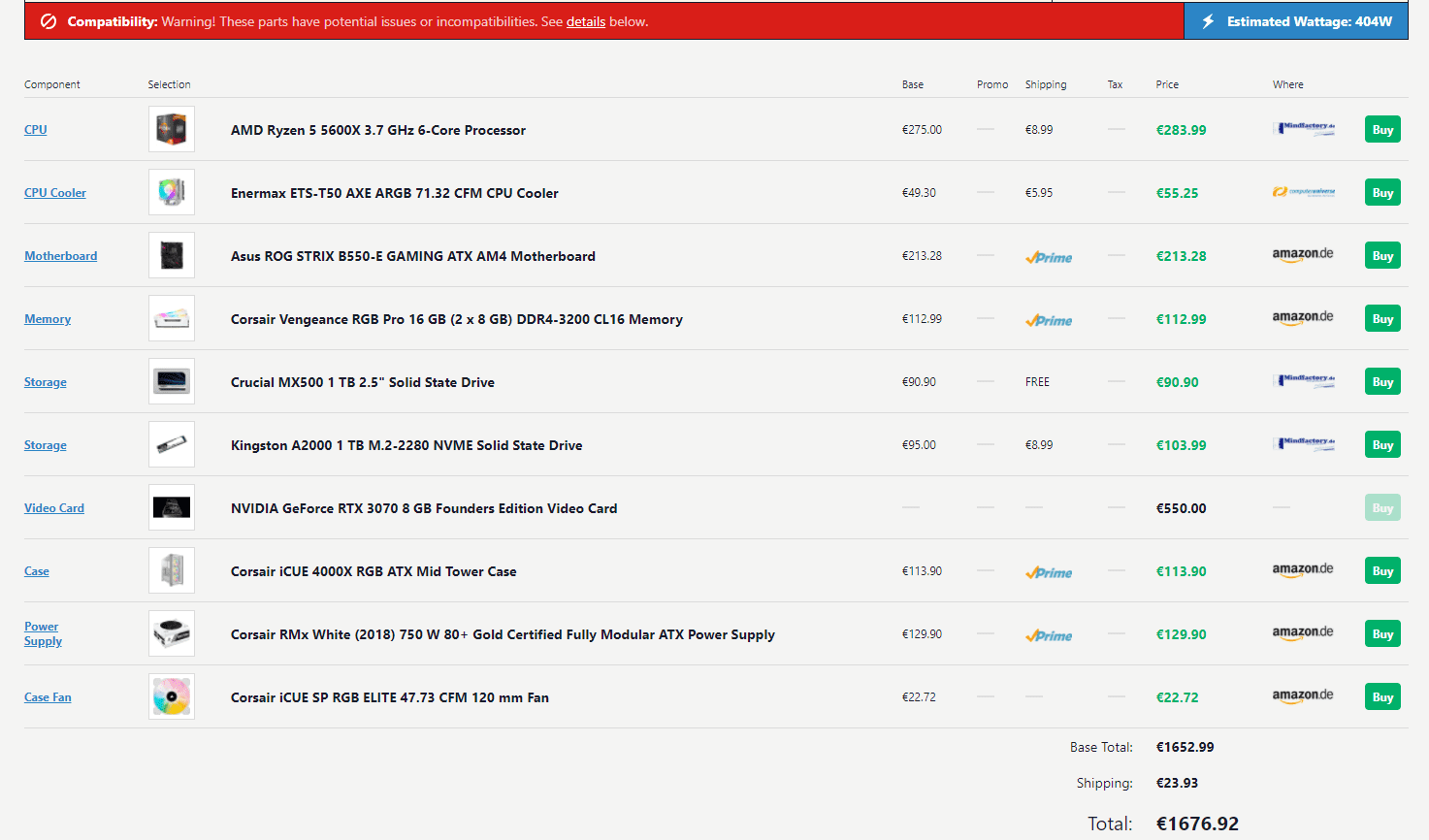The image size is (1429, 840).
Task: Open the CPU Cooler component link
Action: [x=55, y=193]
